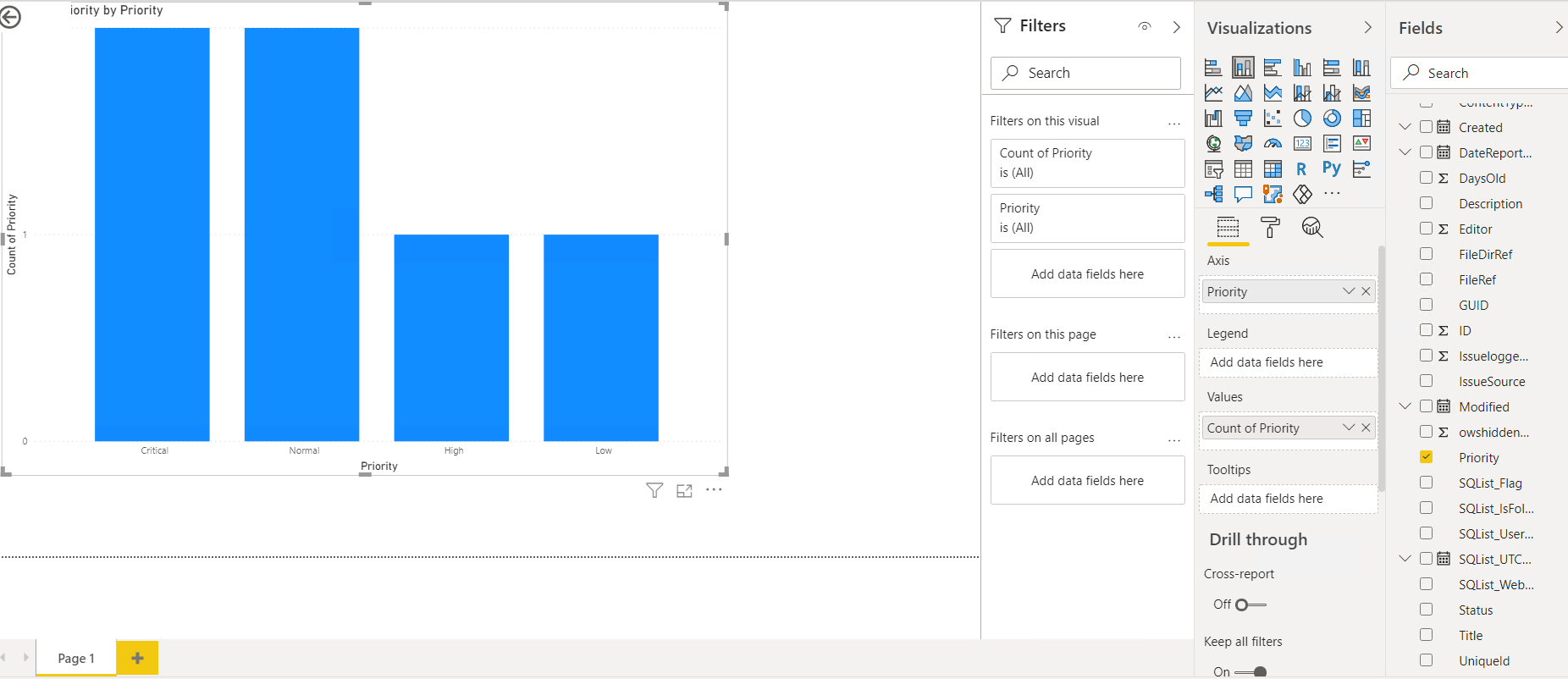The image size is (1568, 679).
Task: Choose the gauge visualization icon
Action: [1273, 144]
